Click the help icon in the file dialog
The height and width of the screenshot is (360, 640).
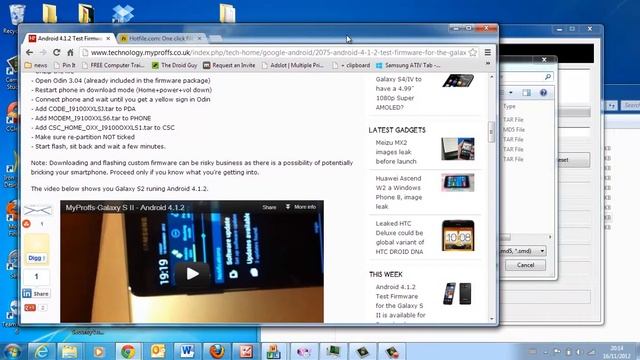[x=543, y=93]
